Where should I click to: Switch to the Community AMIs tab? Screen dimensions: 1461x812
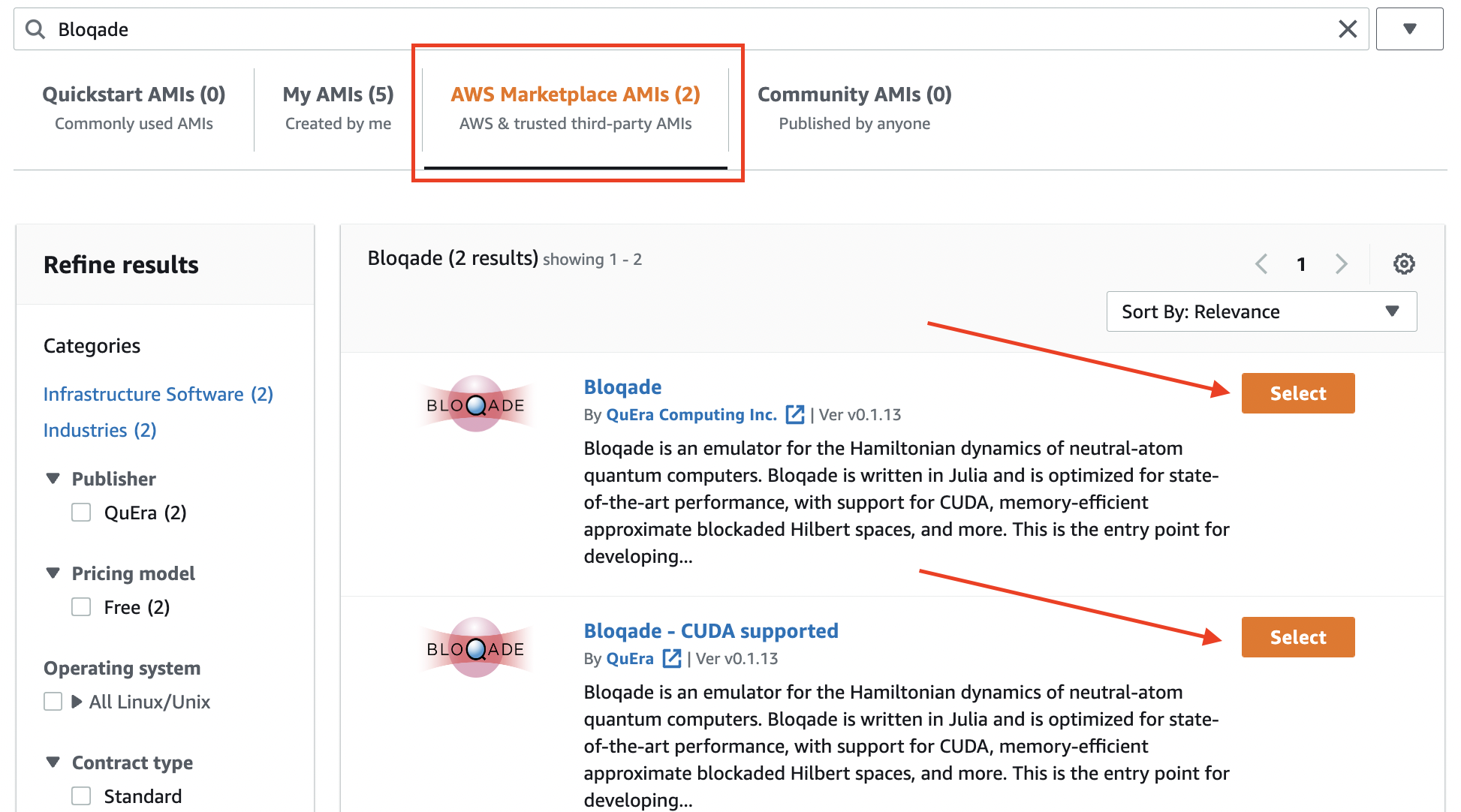click(854, 108)
